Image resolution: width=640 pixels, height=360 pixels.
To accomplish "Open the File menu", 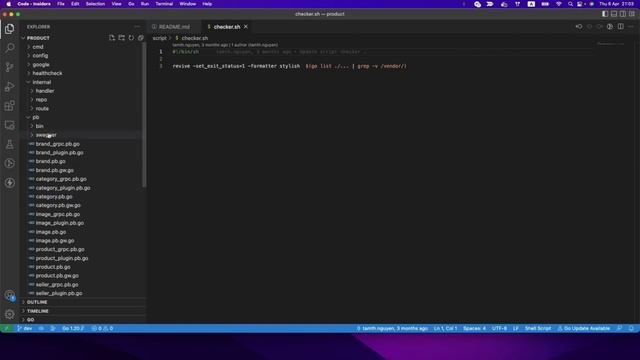I will (61, 4).
